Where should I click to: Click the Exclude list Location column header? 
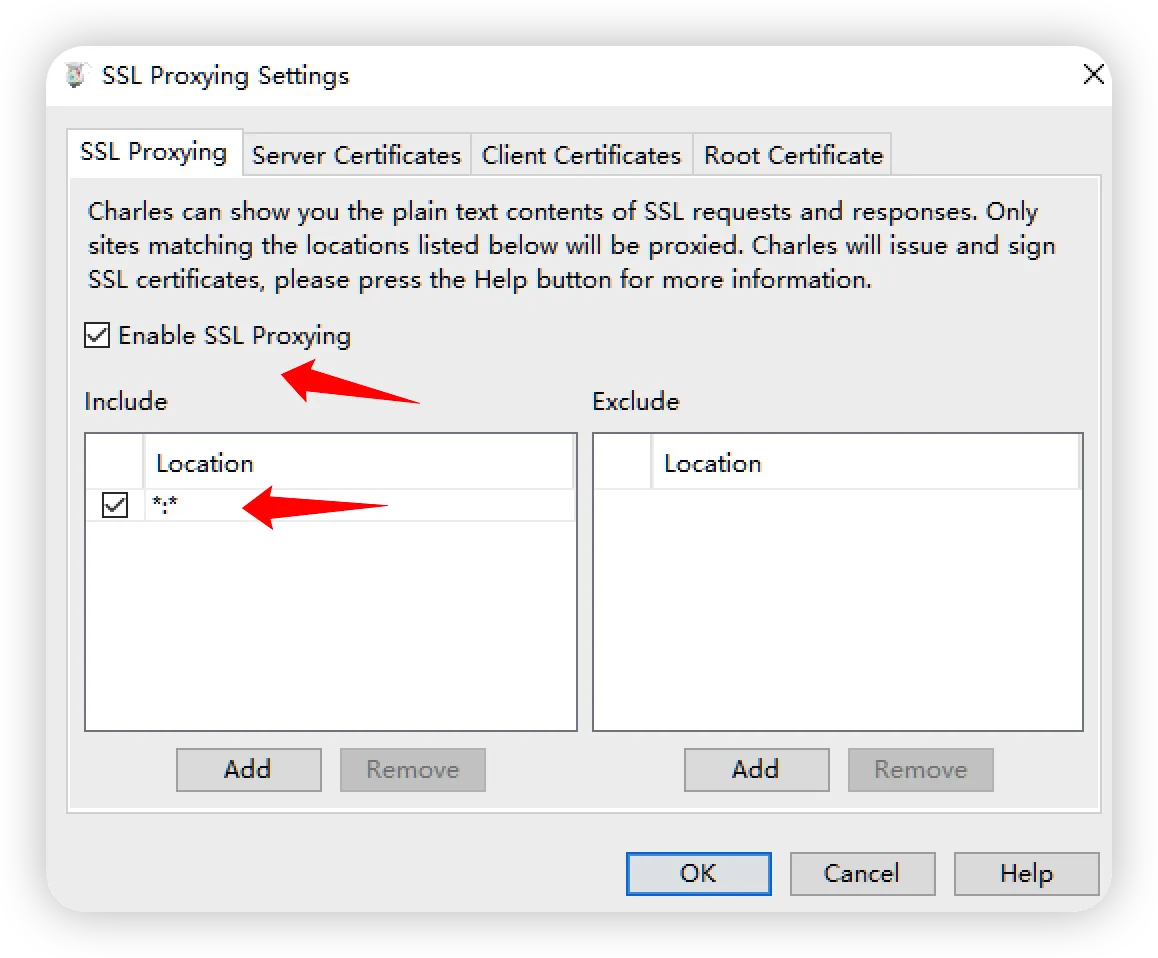click(x=865, y=463)
